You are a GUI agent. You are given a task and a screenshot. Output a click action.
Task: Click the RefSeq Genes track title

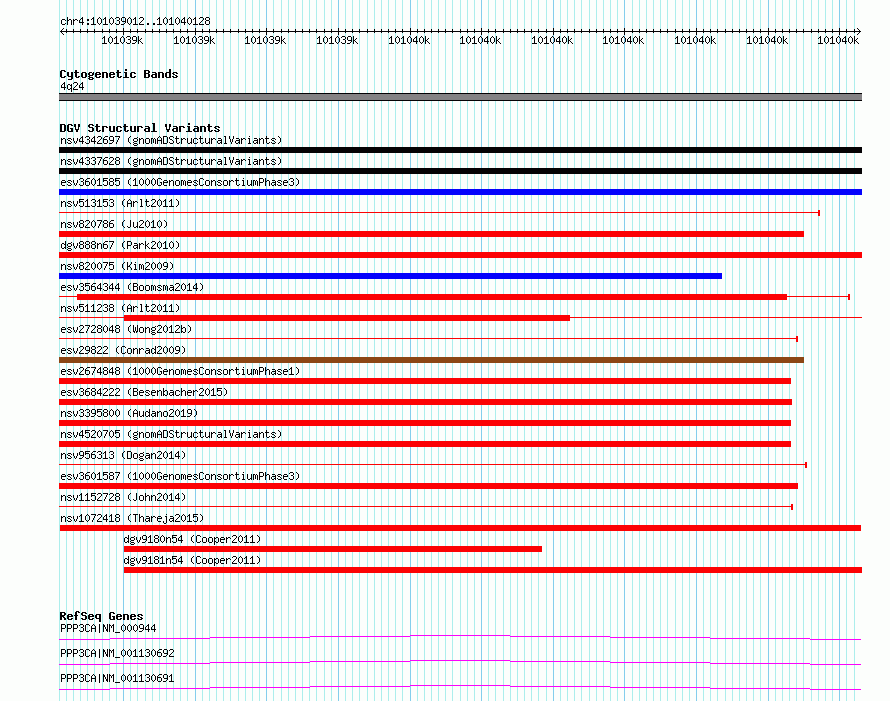pos(101,616)
